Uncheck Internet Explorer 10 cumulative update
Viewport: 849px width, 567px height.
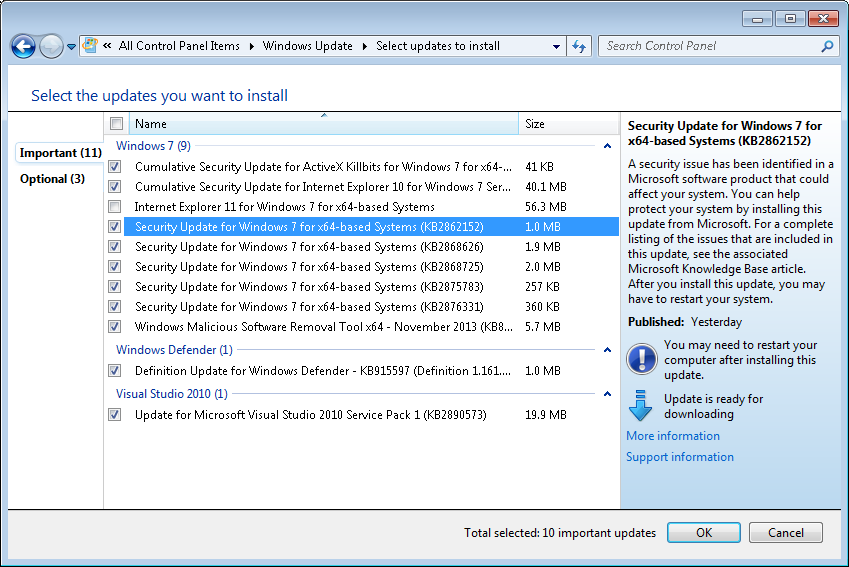pos(115,186)
